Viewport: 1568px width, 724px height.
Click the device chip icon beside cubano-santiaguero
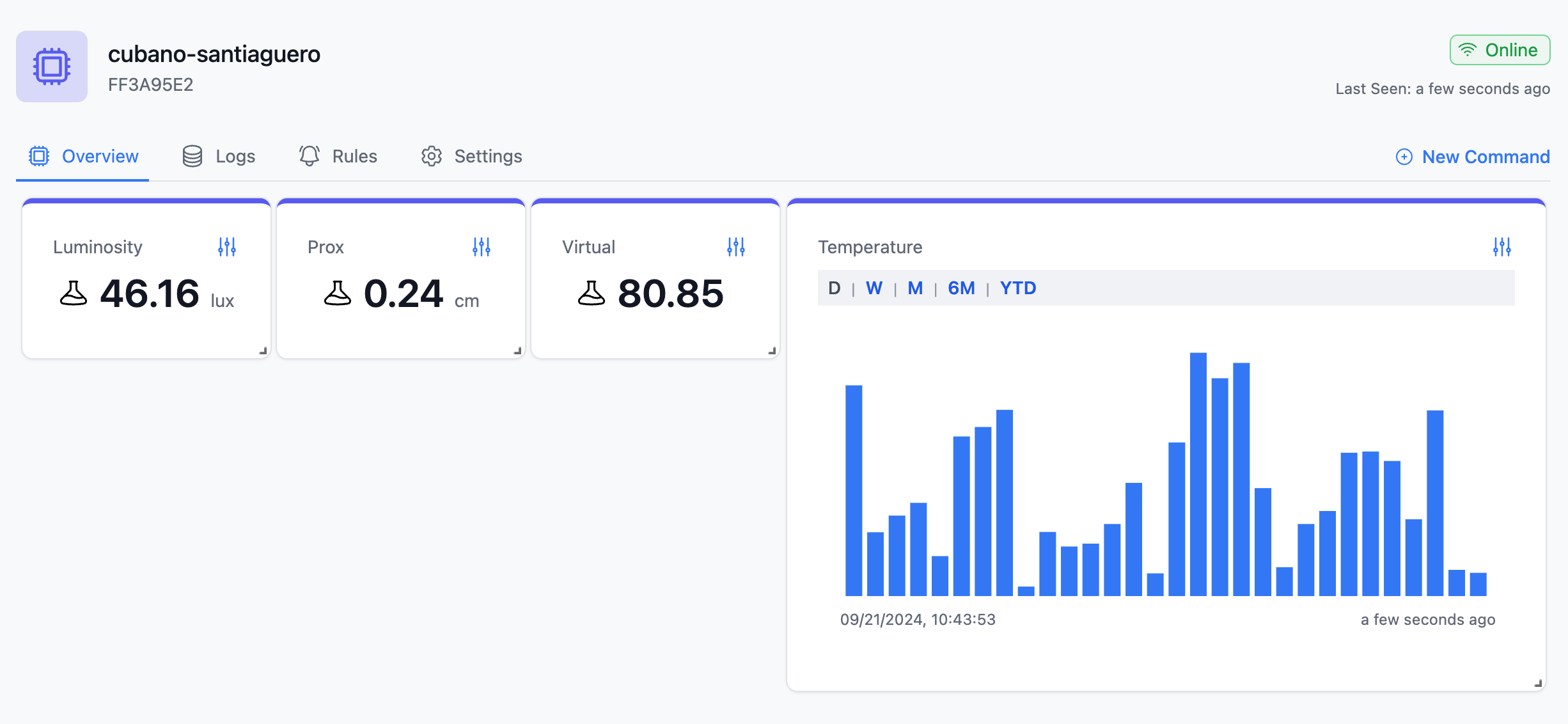point(52,66)
